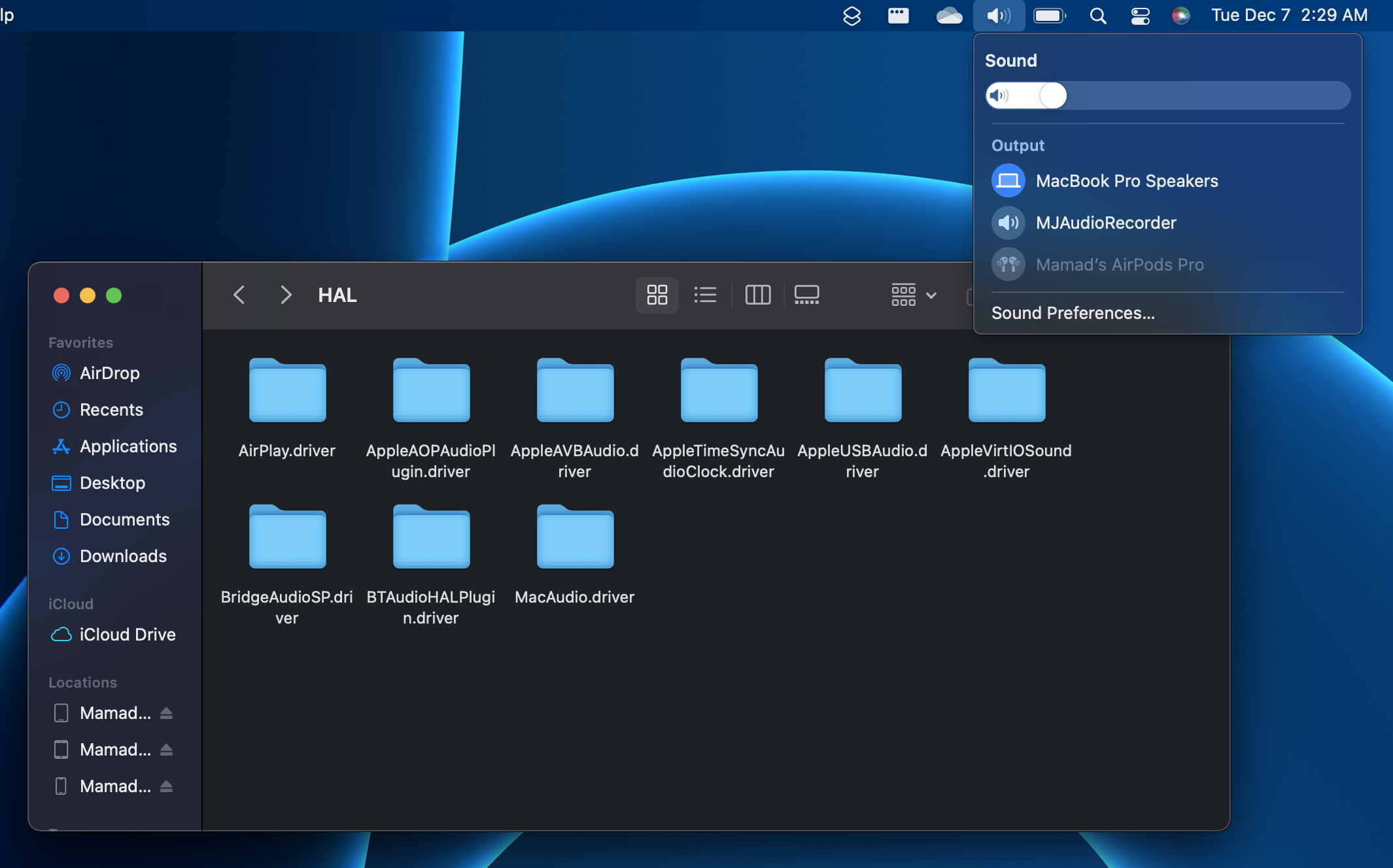The height and width of the screenshot is (868, 1393).
Task: Select MacBook Pro Speakers output
Action: tap(1126, 181)
